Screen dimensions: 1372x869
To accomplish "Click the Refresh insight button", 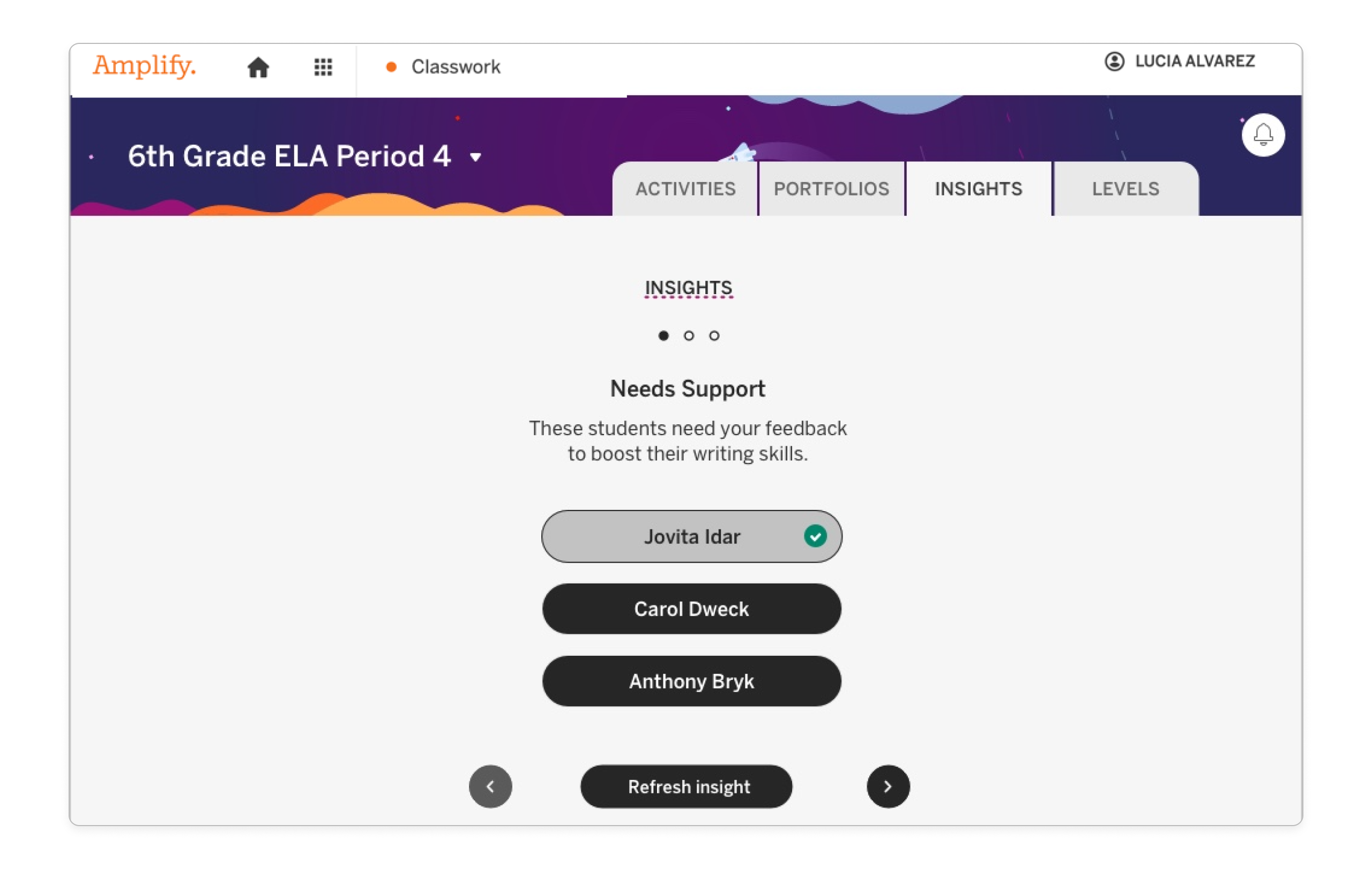I will click(x=686, y=786).
